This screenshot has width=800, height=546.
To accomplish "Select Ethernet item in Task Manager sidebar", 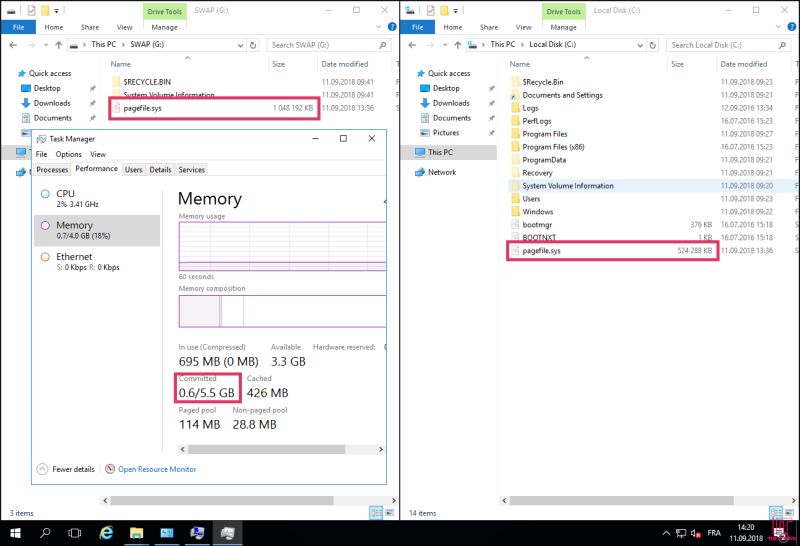I will [97, 261].
